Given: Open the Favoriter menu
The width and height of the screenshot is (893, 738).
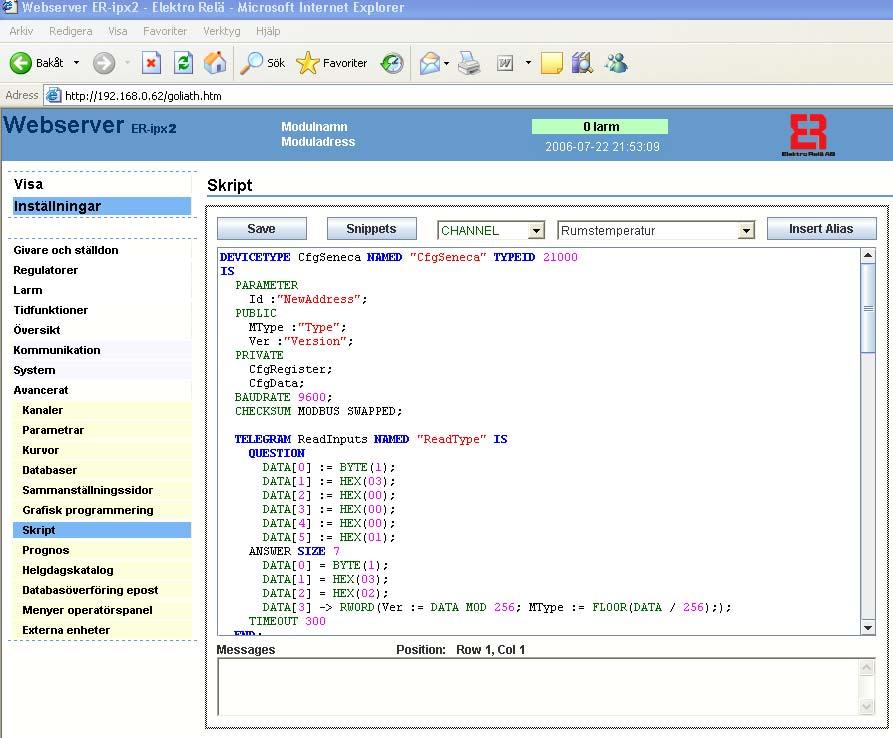Looking at the screenshot, I should (x=165, y=31).
